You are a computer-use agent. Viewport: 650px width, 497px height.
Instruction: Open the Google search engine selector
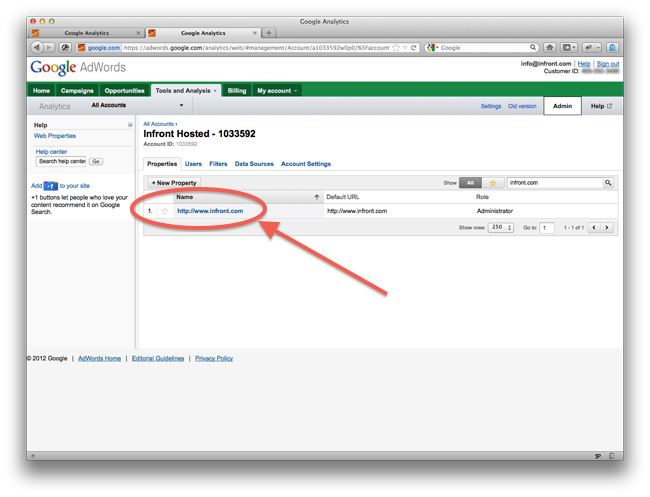click(432, 48)
